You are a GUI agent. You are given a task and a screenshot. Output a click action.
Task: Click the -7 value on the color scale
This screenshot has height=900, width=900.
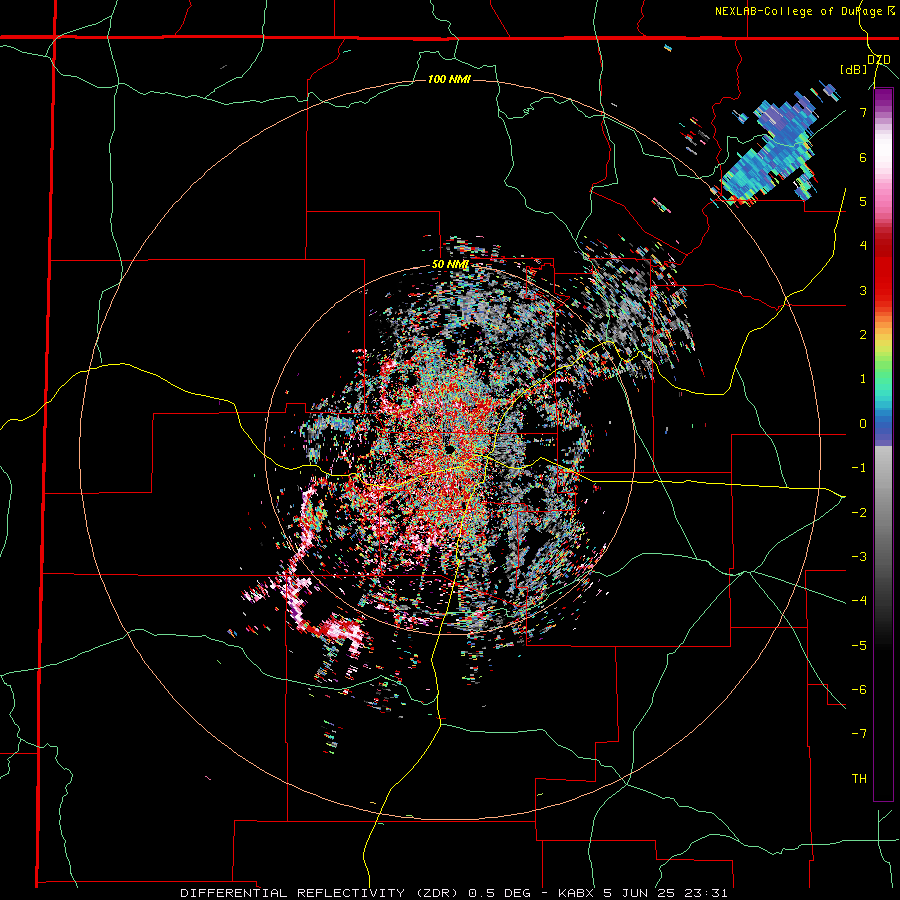coord(859,734)
